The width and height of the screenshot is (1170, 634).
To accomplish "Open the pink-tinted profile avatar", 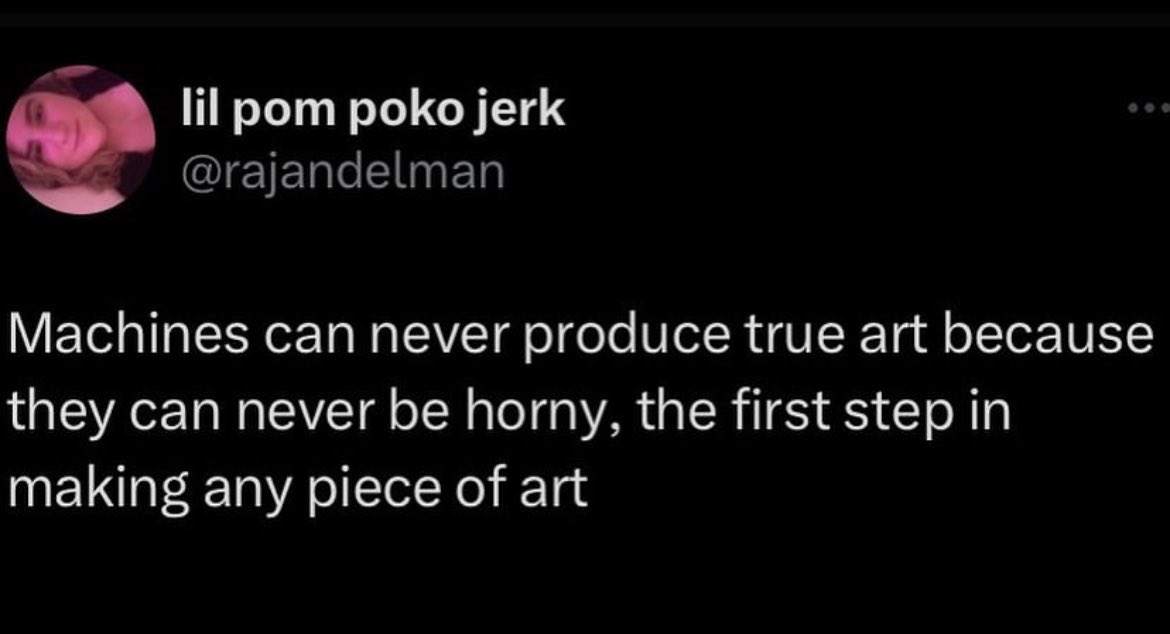I will coord(81,139).
